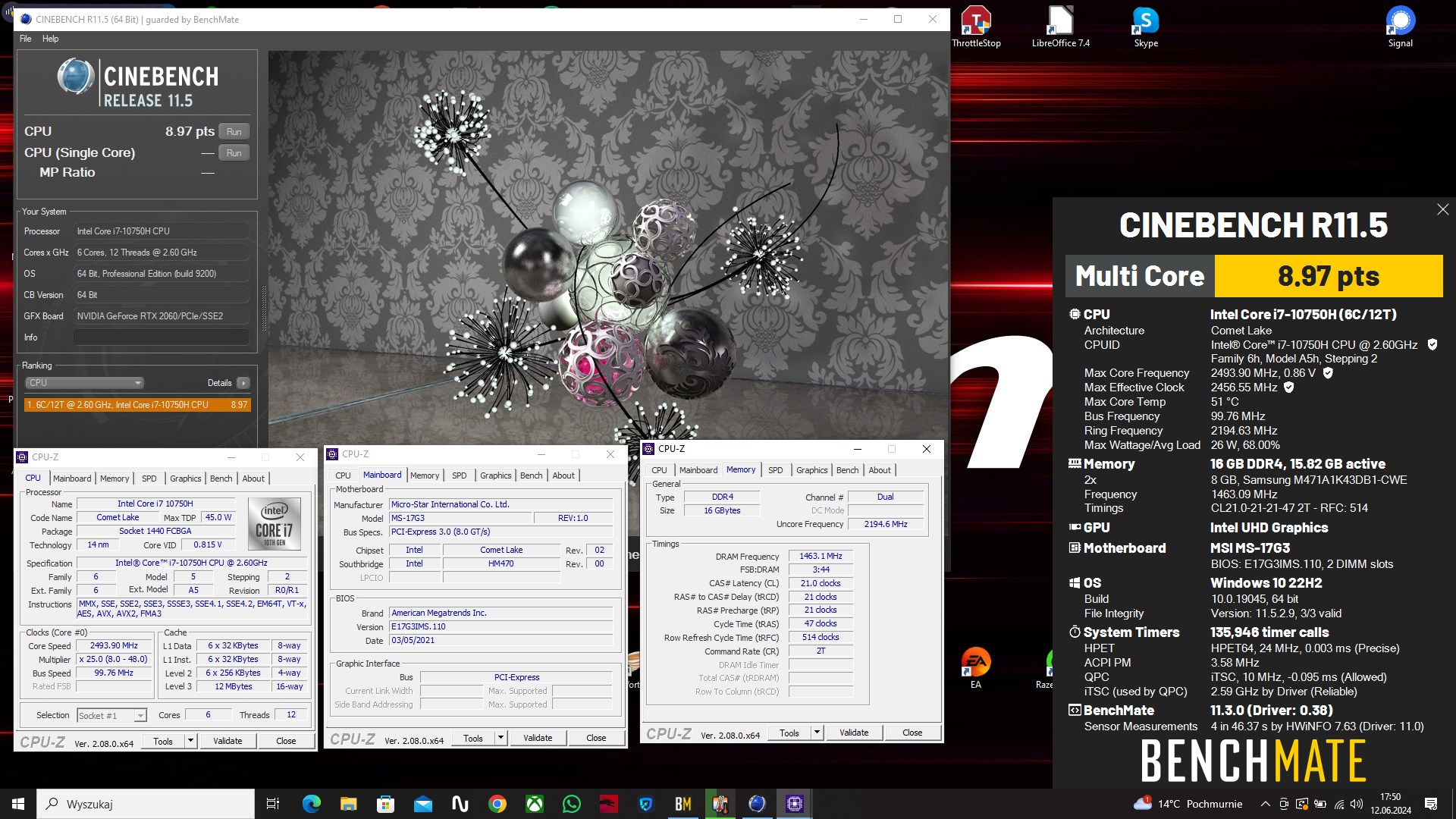Screen dimensions: 1456x819
Task: Open the Socket #1 selection dropdown
Action: 111,715
